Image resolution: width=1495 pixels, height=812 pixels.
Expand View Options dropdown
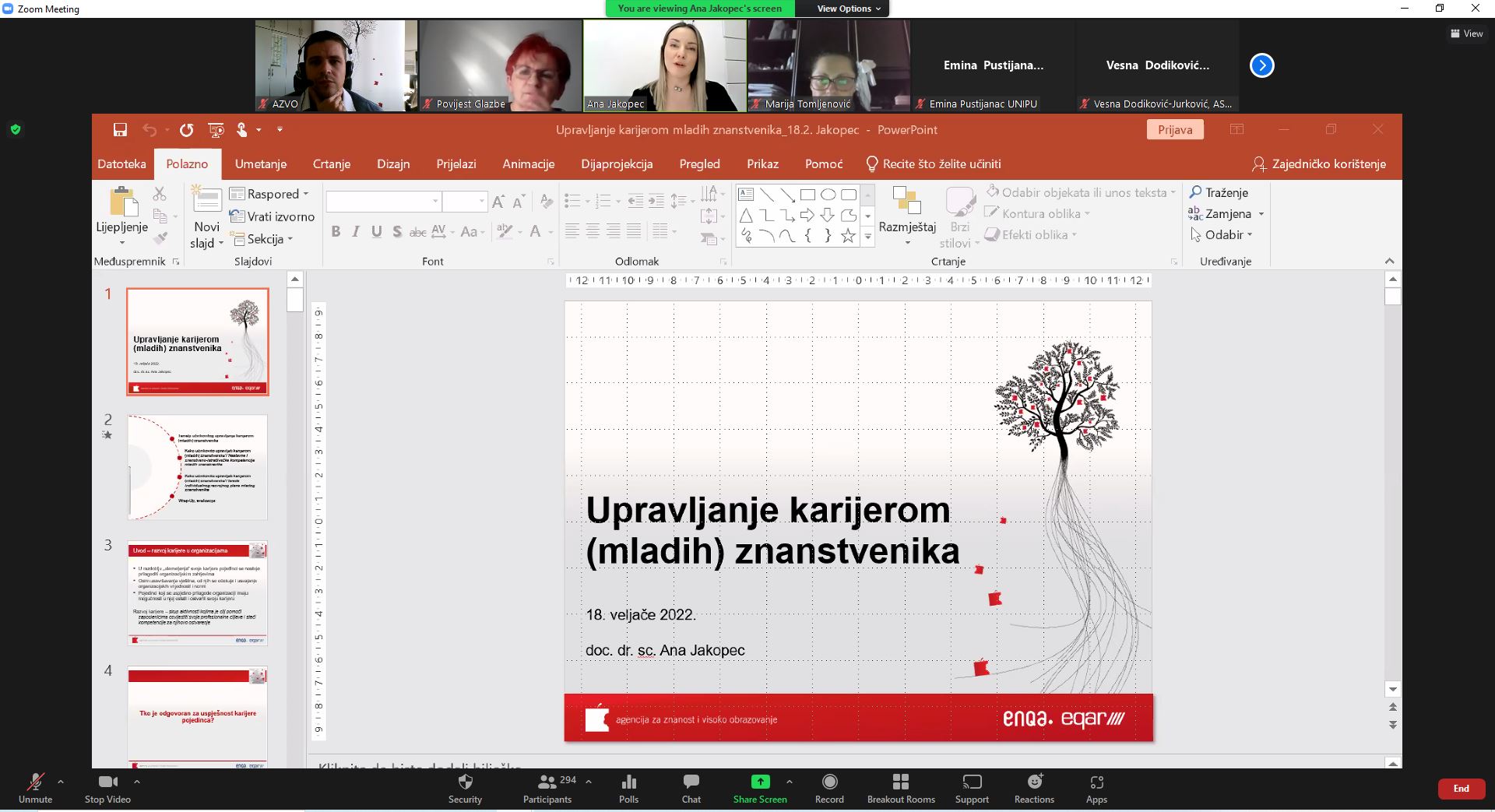tap(849, 9)
